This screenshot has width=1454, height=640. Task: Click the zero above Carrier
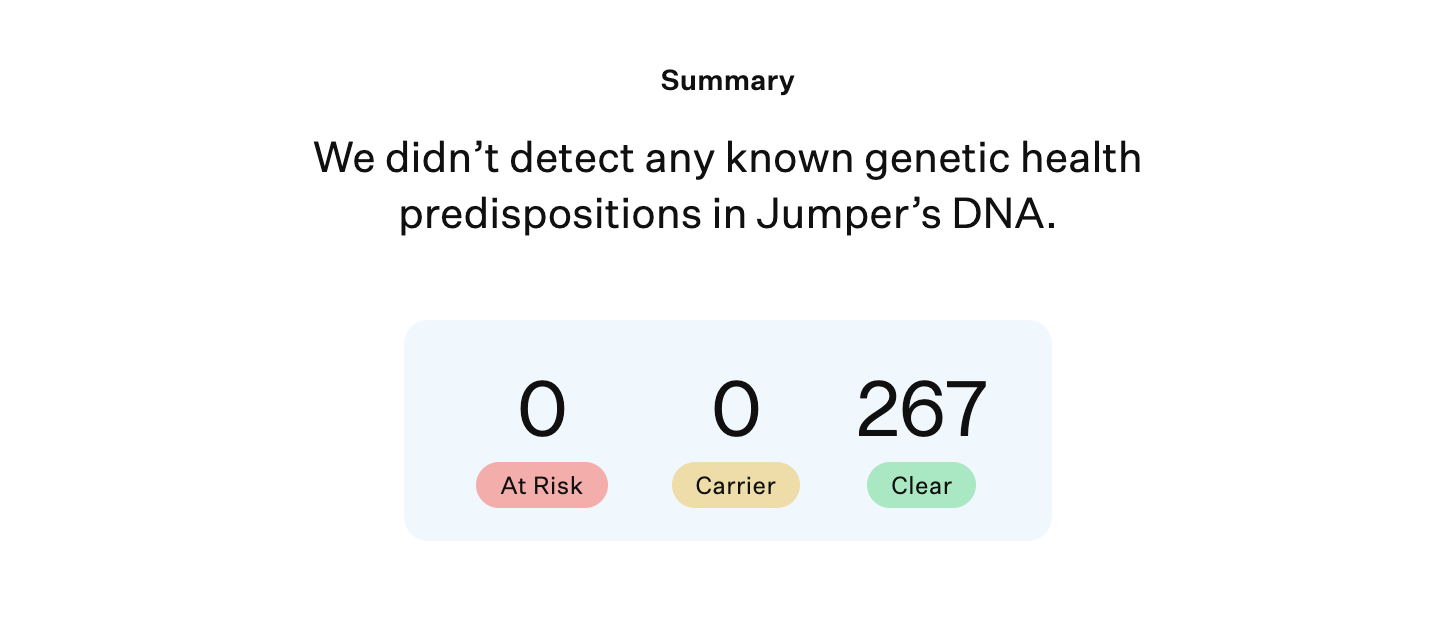pyautogui.click(x=736, y=411)
